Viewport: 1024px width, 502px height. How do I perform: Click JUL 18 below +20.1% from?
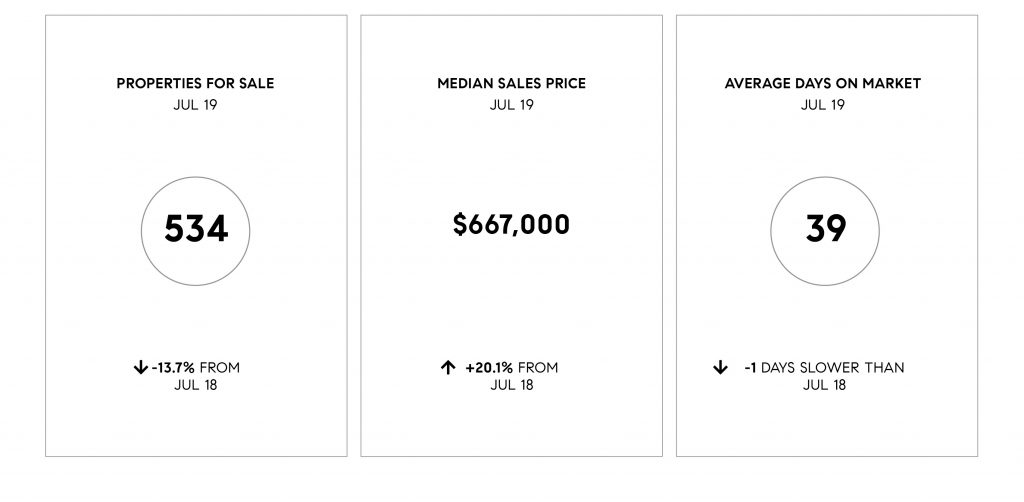511,385
